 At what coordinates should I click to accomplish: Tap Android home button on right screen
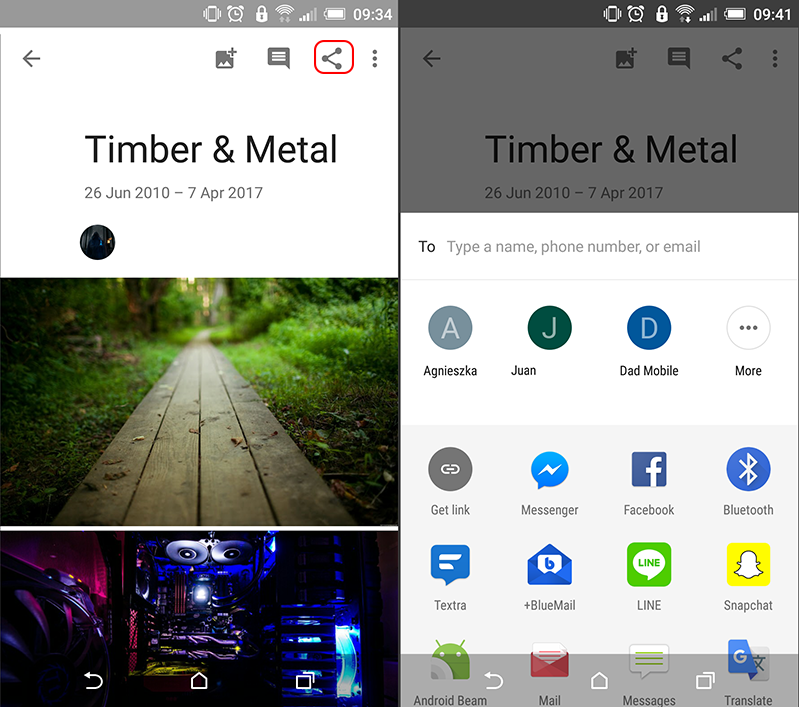599,680
